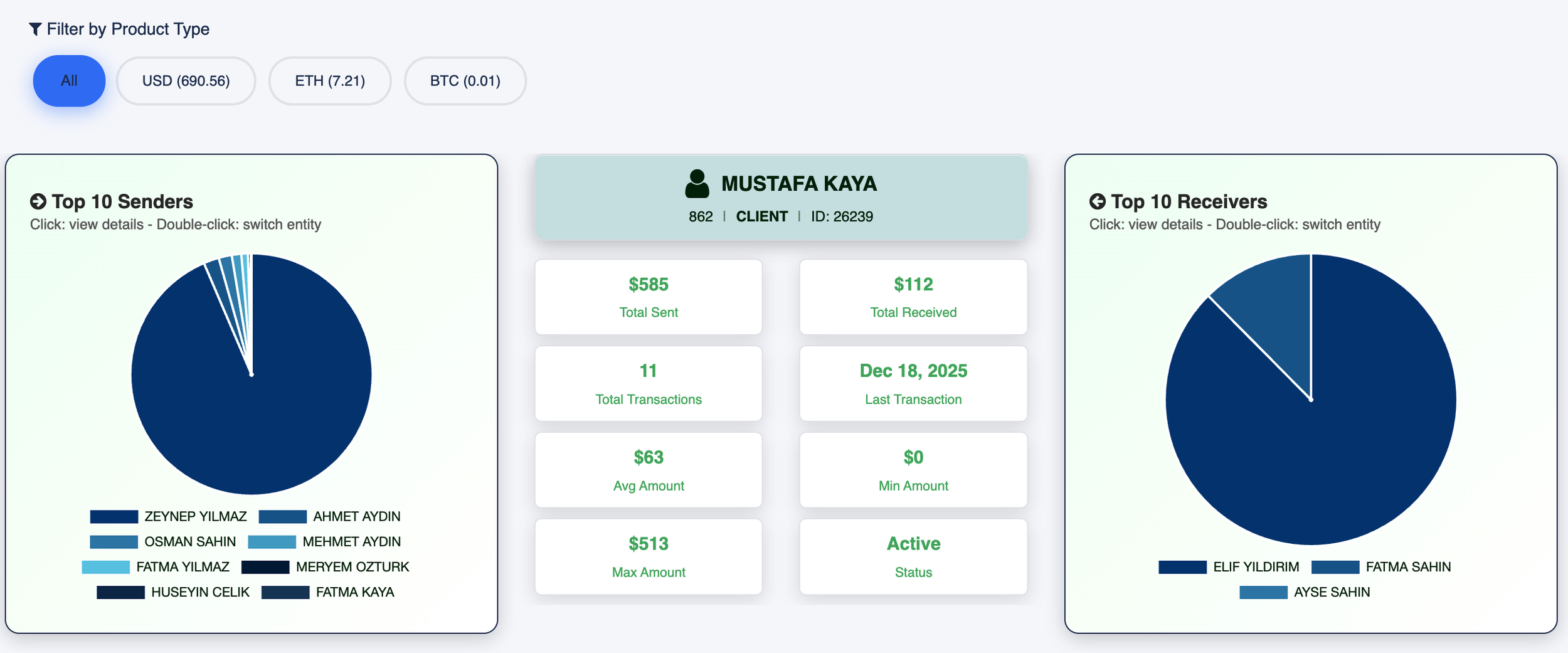Click the Top 10 Receivers title

click(1189, 201)
